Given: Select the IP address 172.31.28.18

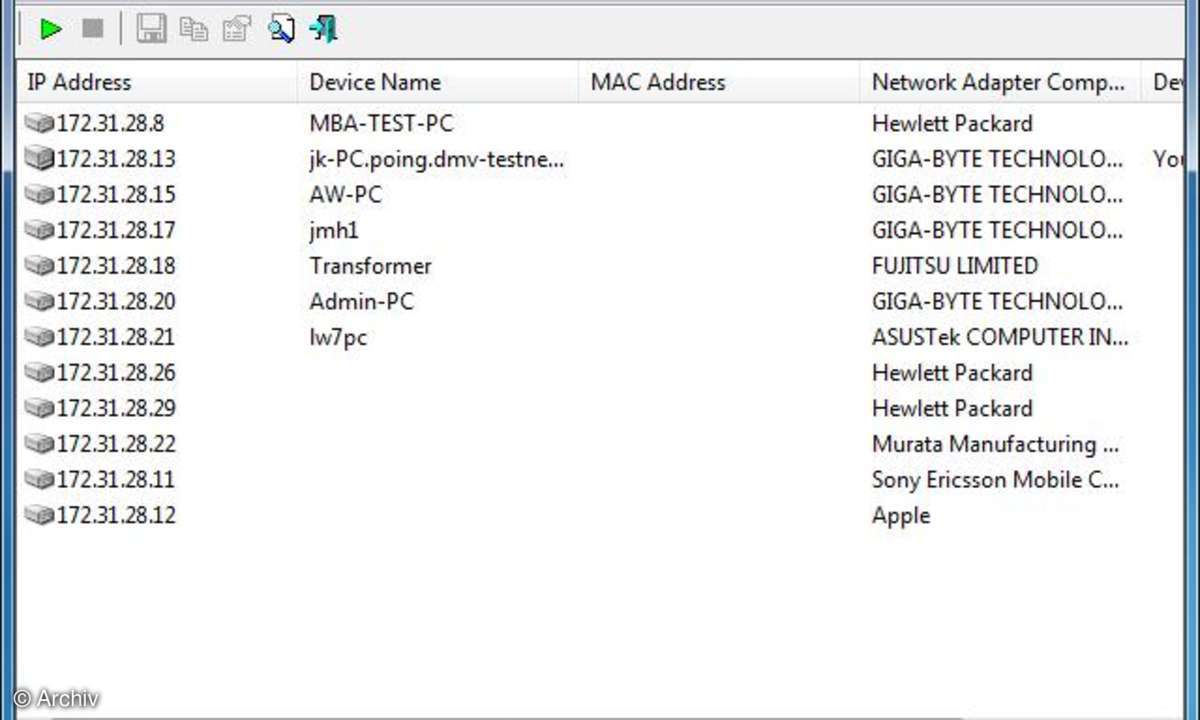Looking at the screenshot, I should click(116, 265).
